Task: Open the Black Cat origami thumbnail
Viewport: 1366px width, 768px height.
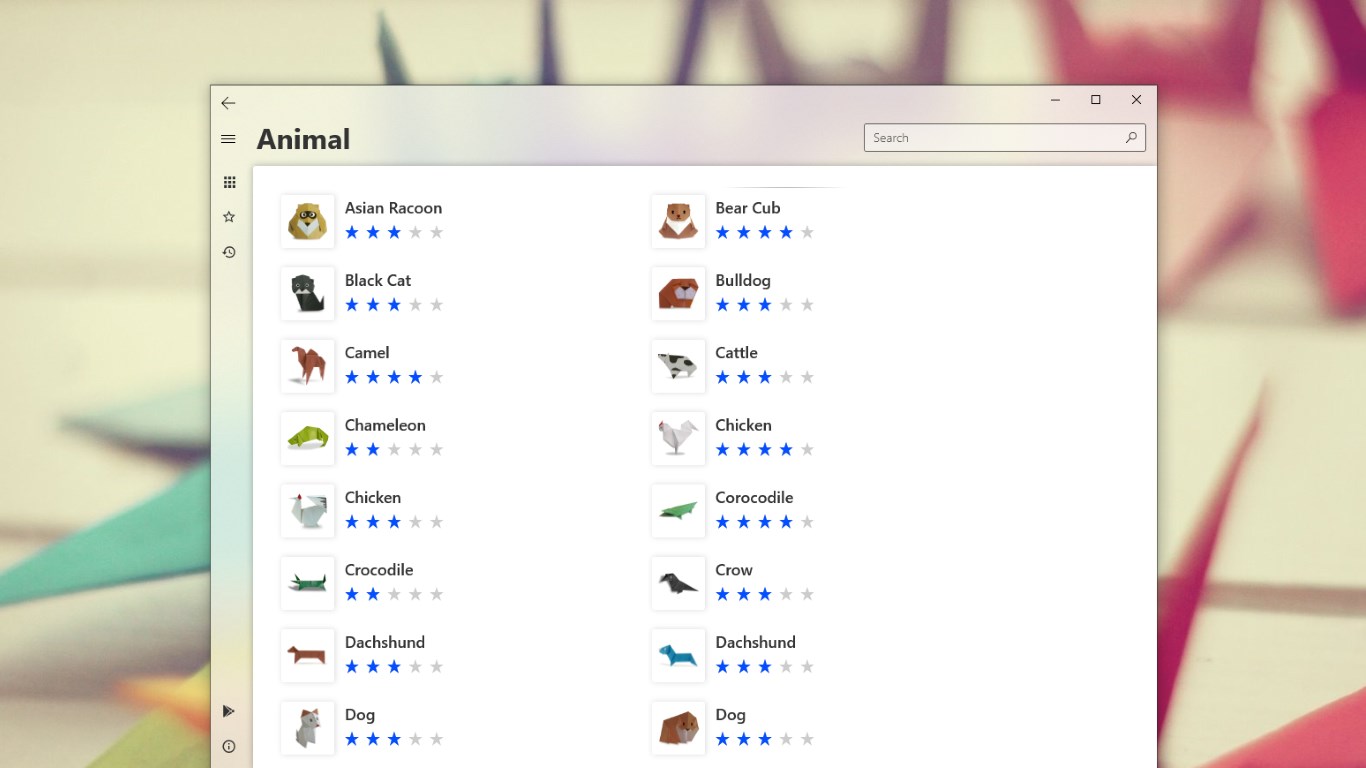Action: (308, 293)
